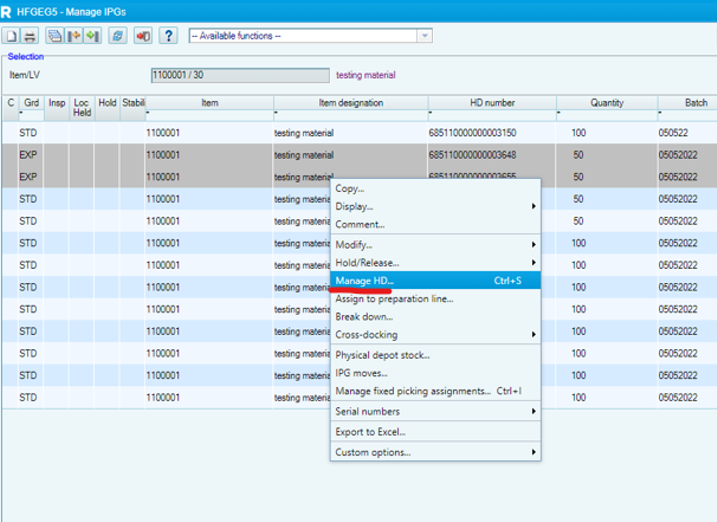The image size is (717, 522).
Task: Click the exit door toolbar icon
Action: click(x=144, y=36)
